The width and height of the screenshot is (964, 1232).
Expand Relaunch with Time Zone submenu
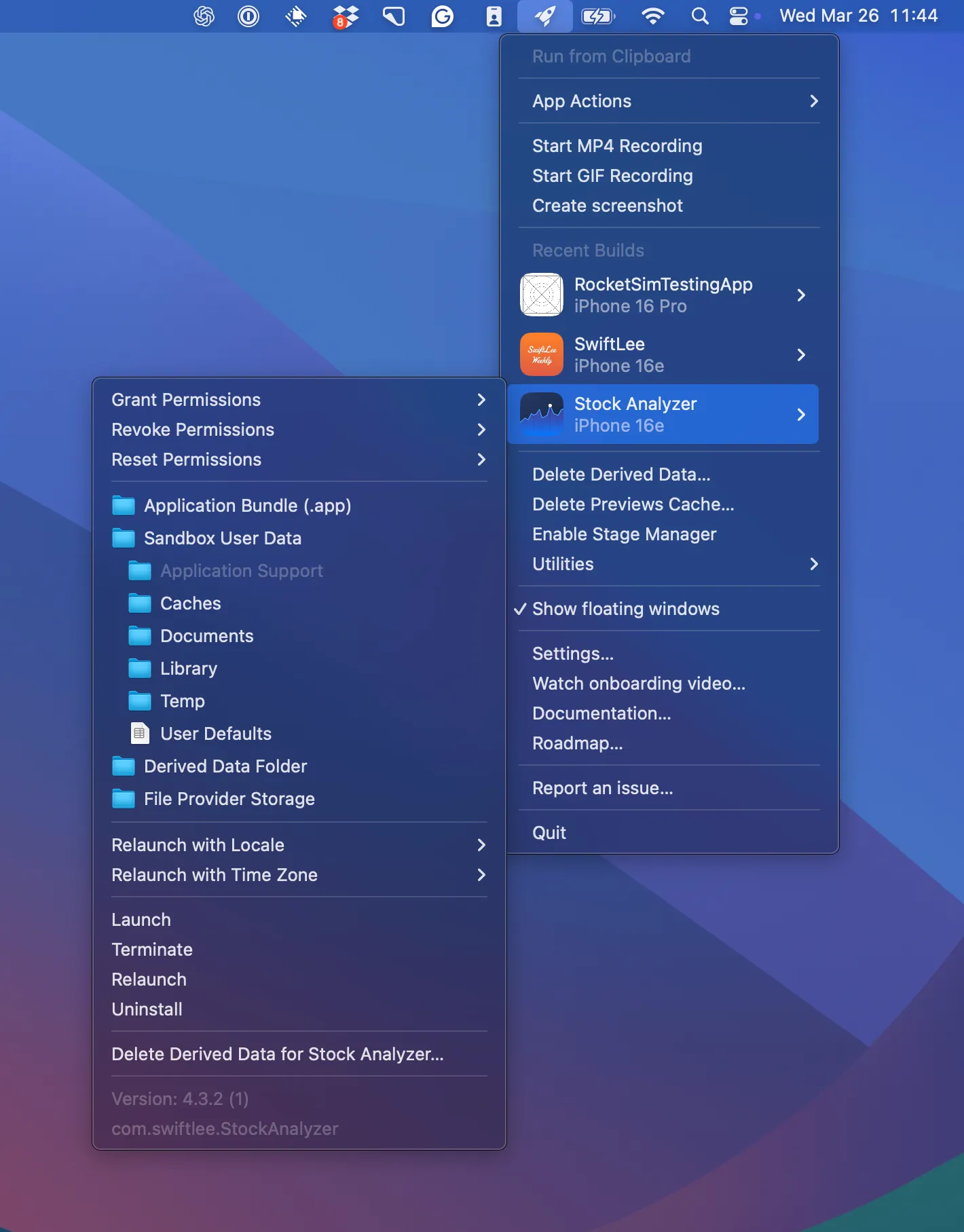(x=481, y=875)
